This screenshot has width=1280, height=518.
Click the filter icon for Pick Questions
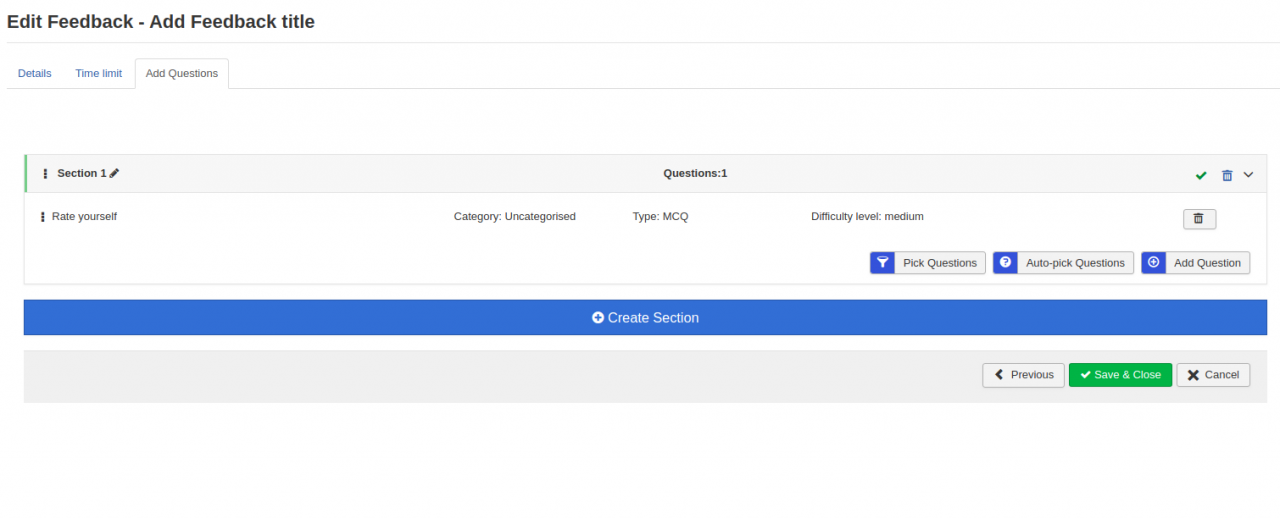(x=882, y=263)
